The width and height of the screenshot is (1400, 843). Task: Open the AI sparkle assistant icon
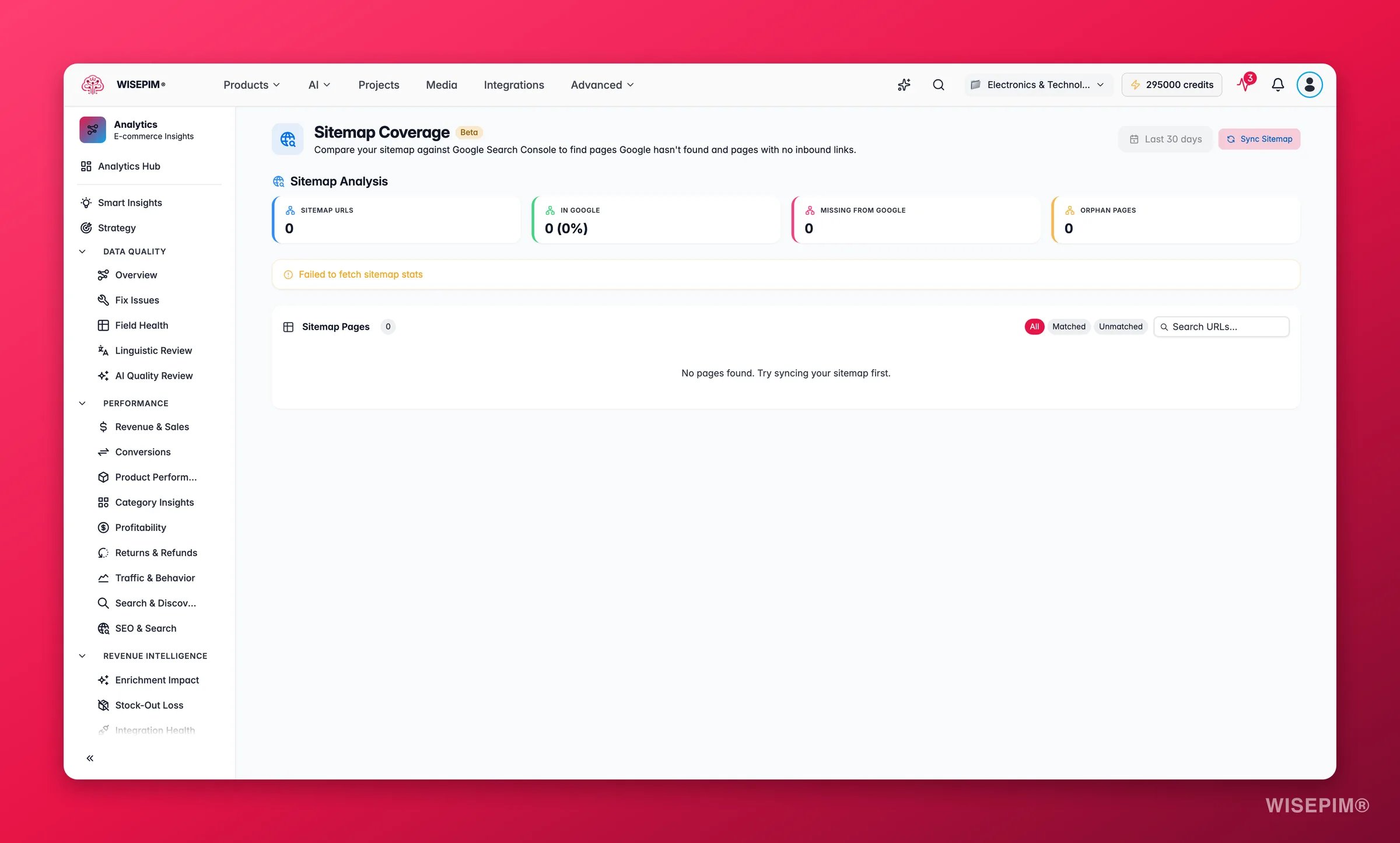click(x=904, y=85)
